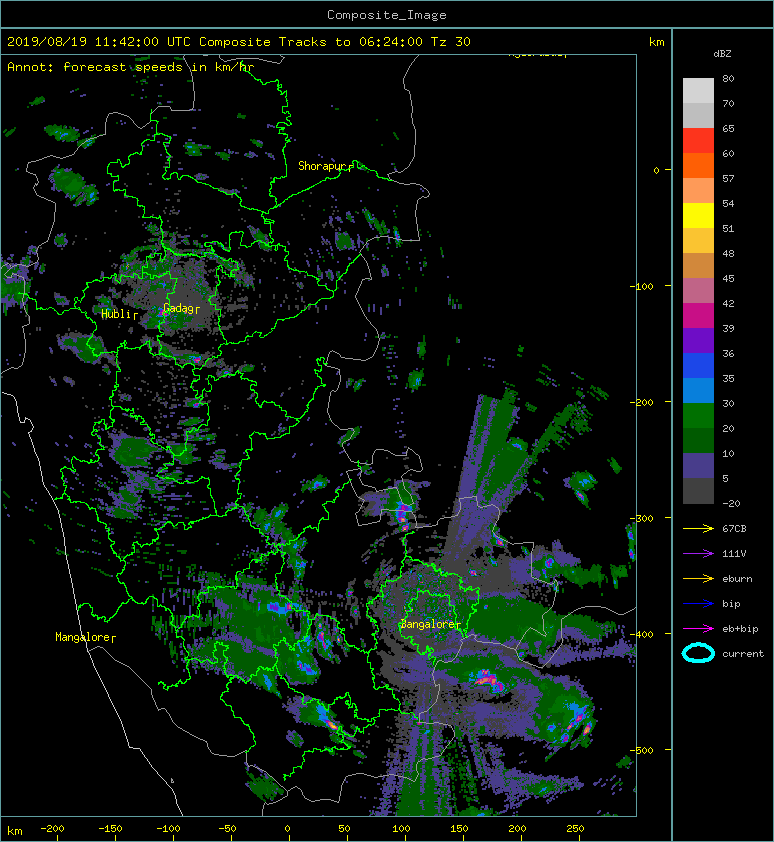Image resolution: width=774 pixels, height=842 pixels.
Task: Click the 150 tick on bottom axis
Action: coord(459,829)
